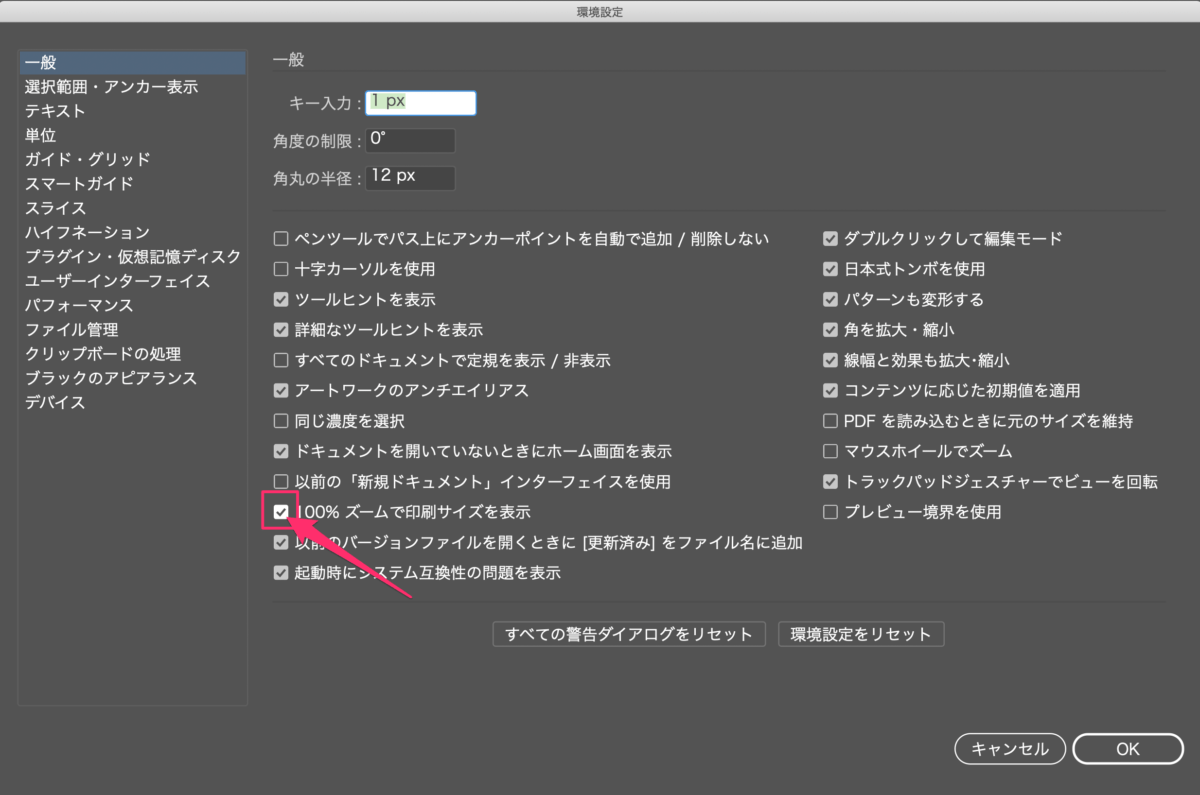
Task: Open ブラックのアピアランス preferences
Action: tap(132, 378)
